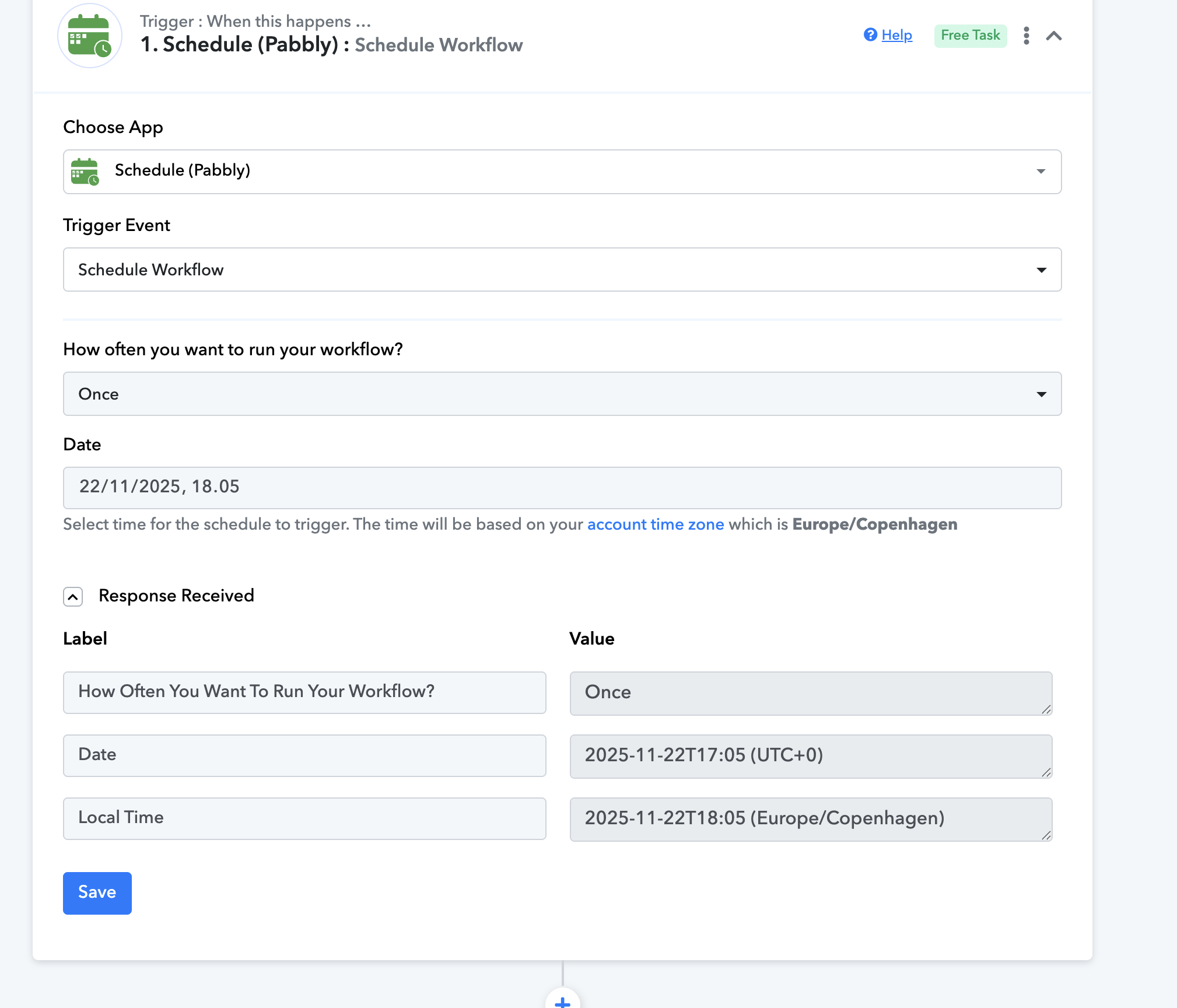This screenshot has height=1008, width=1177.
Task: Click the blue Help question mark icon
Action: pyautogui.click(x=870, y=35)
